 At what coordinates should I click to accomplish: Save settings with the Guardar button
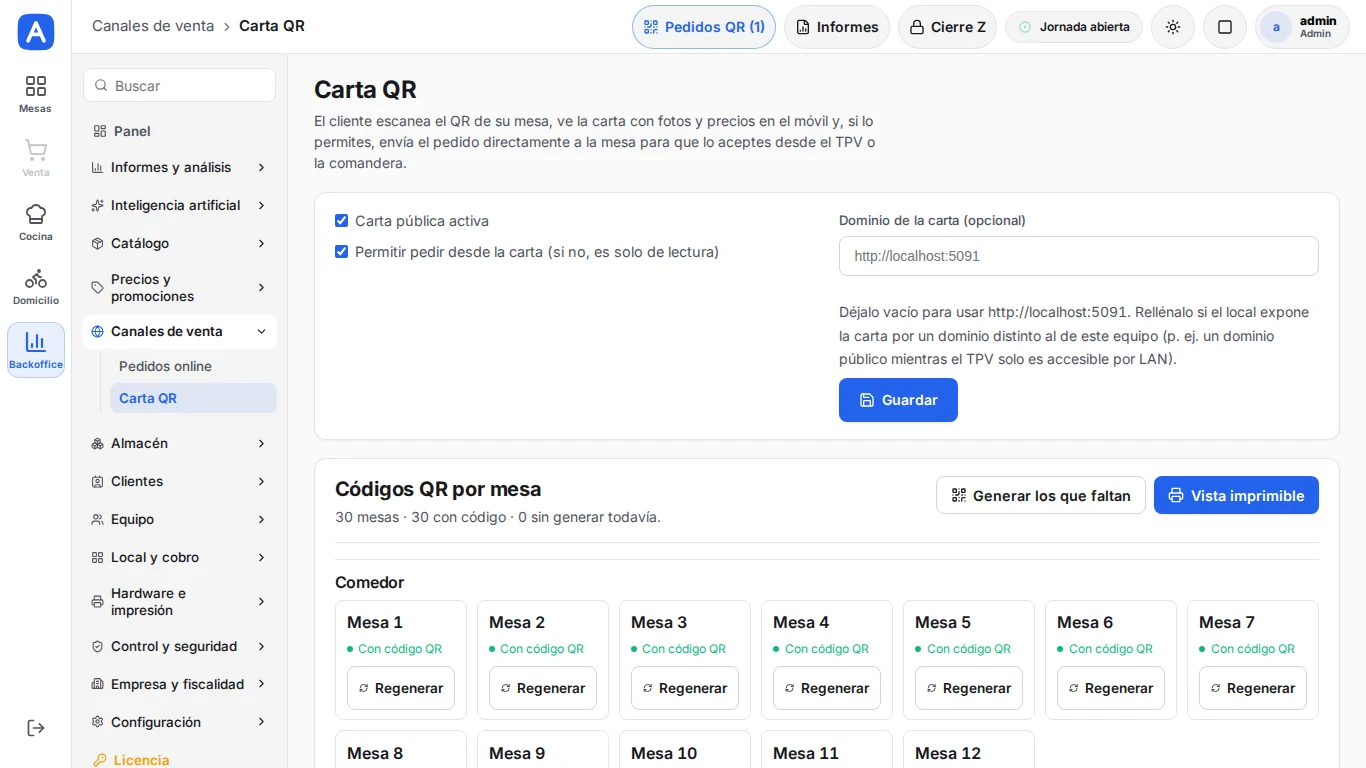(898, 400)
